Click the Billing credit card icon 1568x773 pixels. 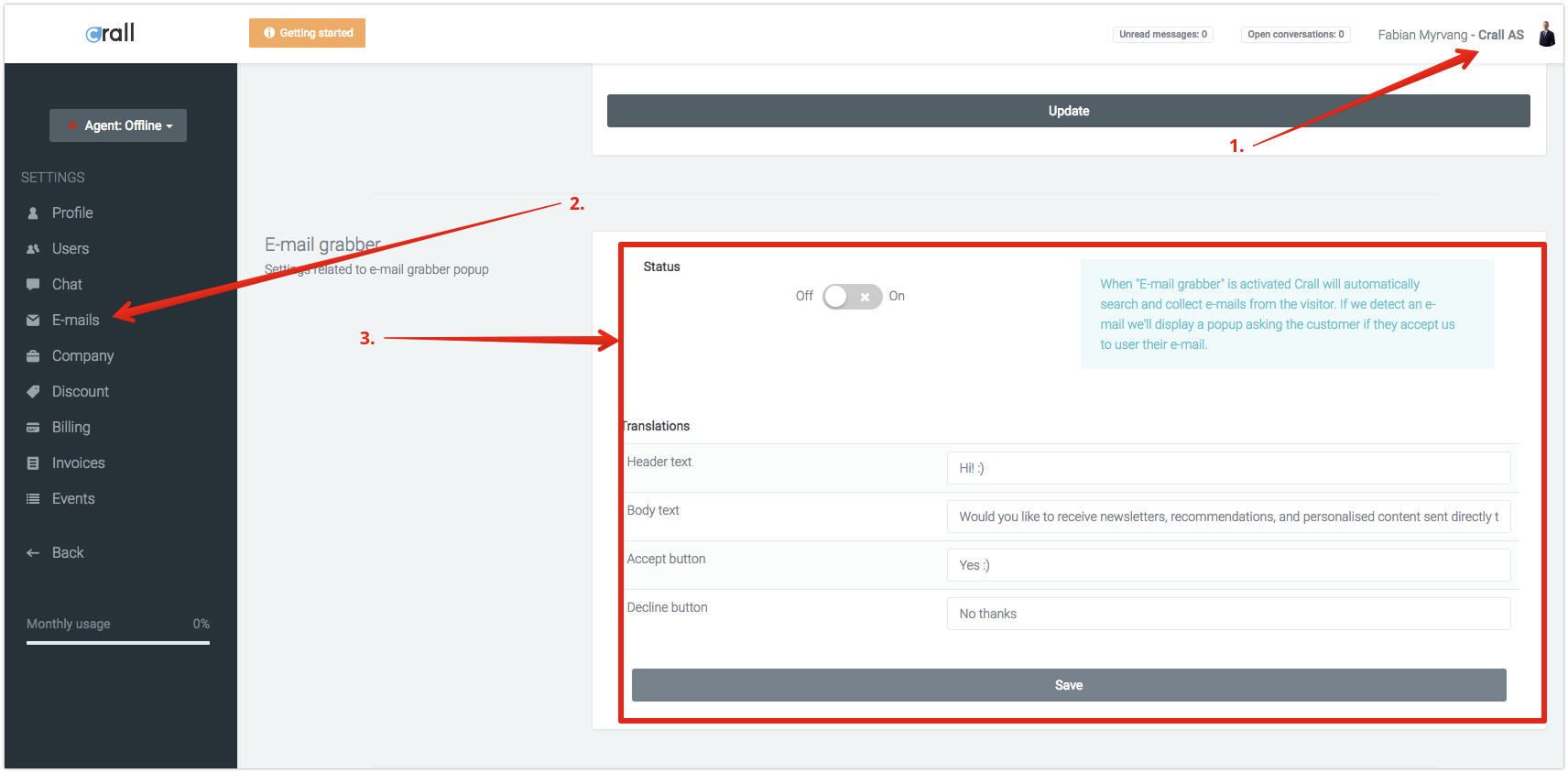[33, 428]
